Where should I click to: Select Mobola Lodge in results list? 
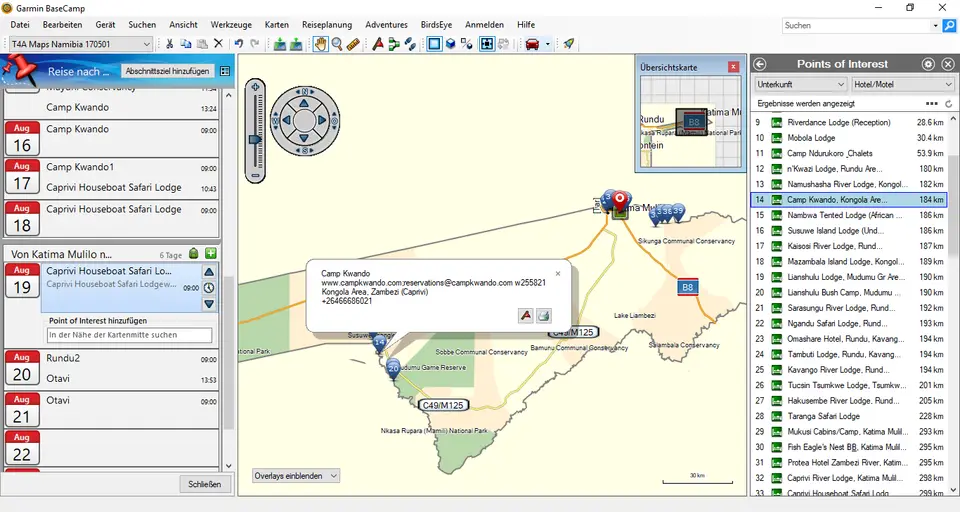[849, 138]
